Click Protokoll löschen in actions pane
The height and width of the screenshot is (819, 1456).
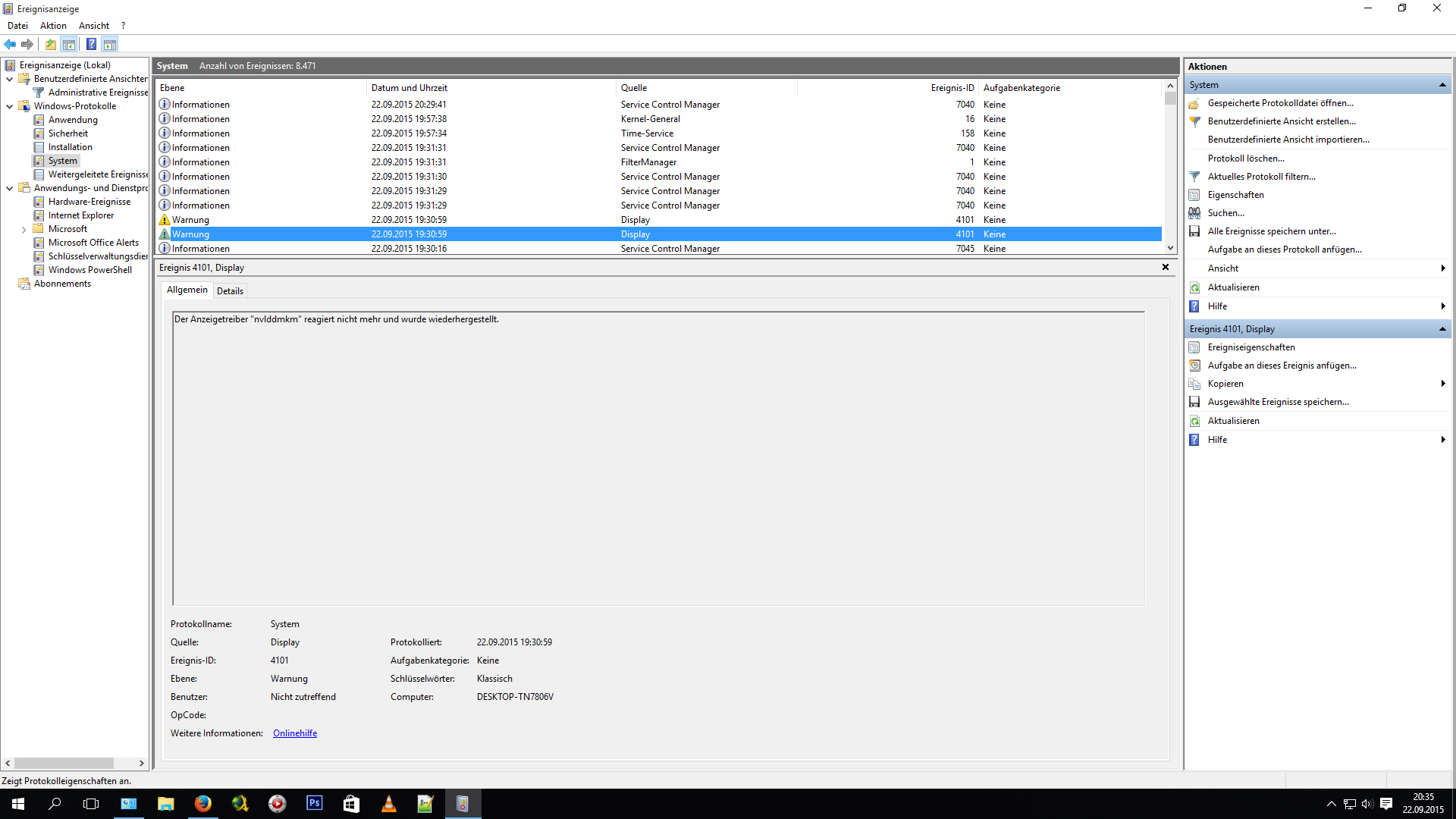pyautogui.click(x=1246, y=158)
